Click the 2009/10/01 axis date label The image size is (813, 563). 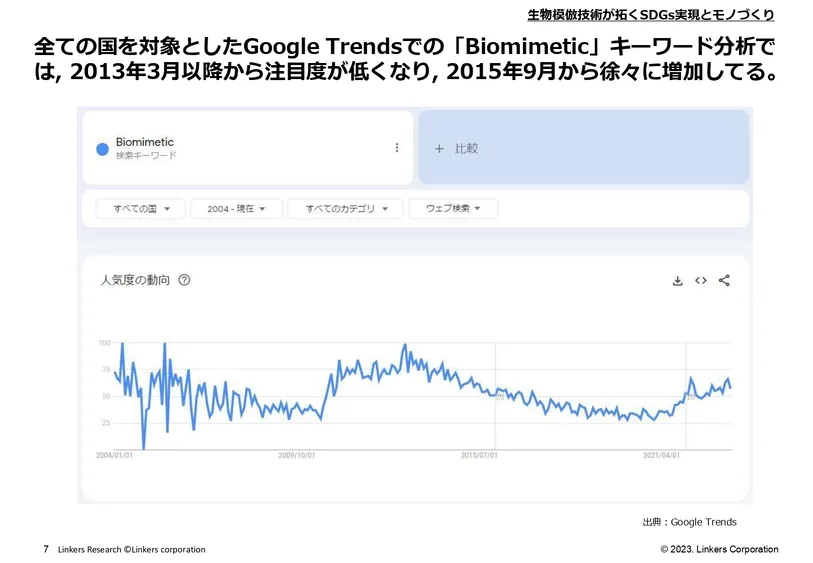296,455
